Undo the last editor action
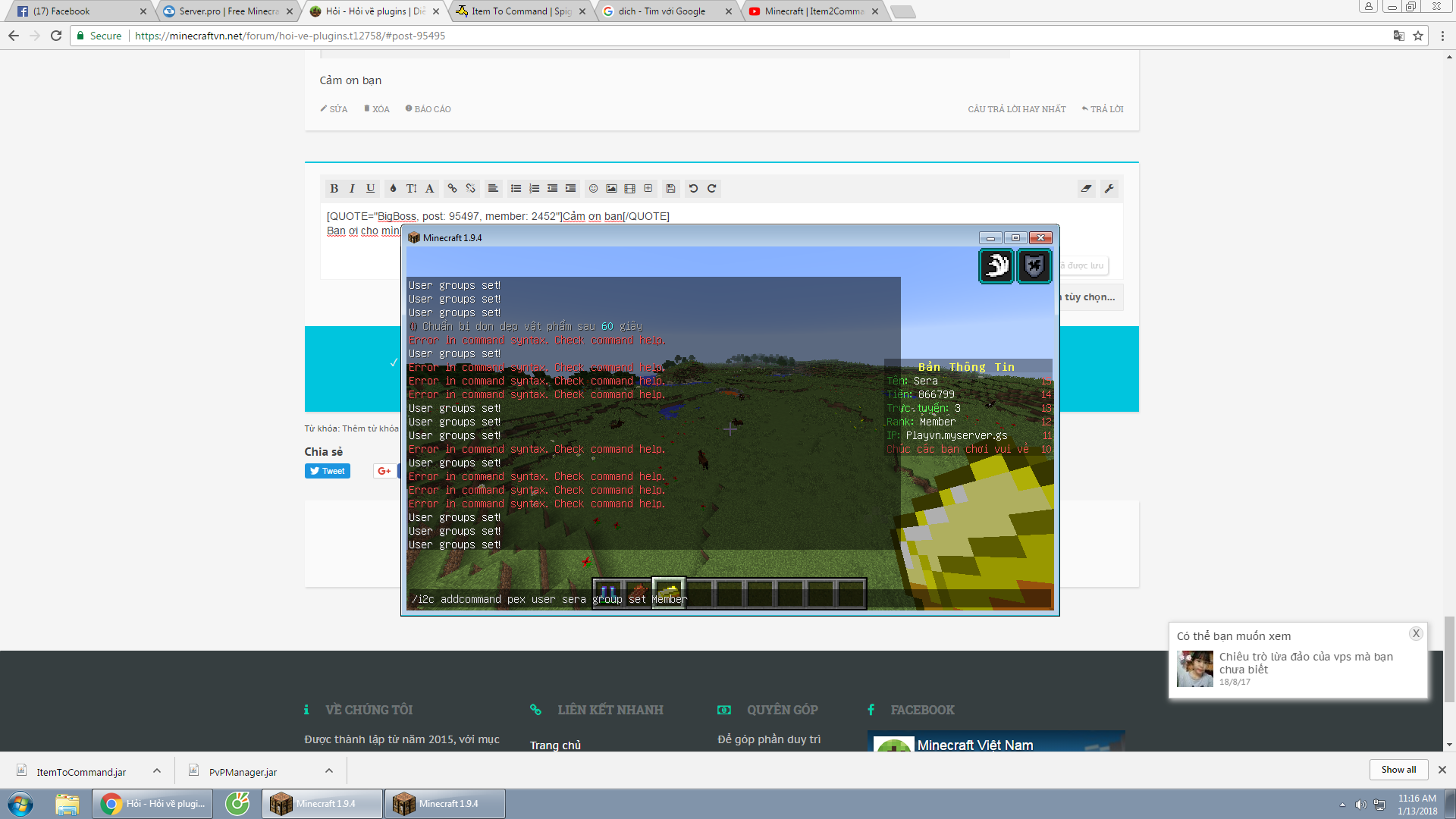This screenshot has width=1456, height=819. coord(693,189)
